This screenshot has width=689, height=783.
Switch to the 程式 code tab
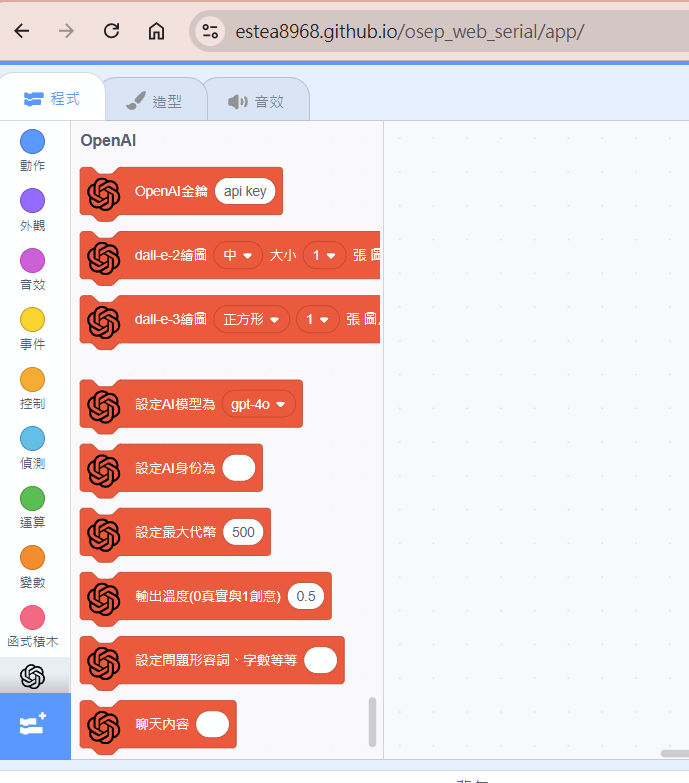52,98
